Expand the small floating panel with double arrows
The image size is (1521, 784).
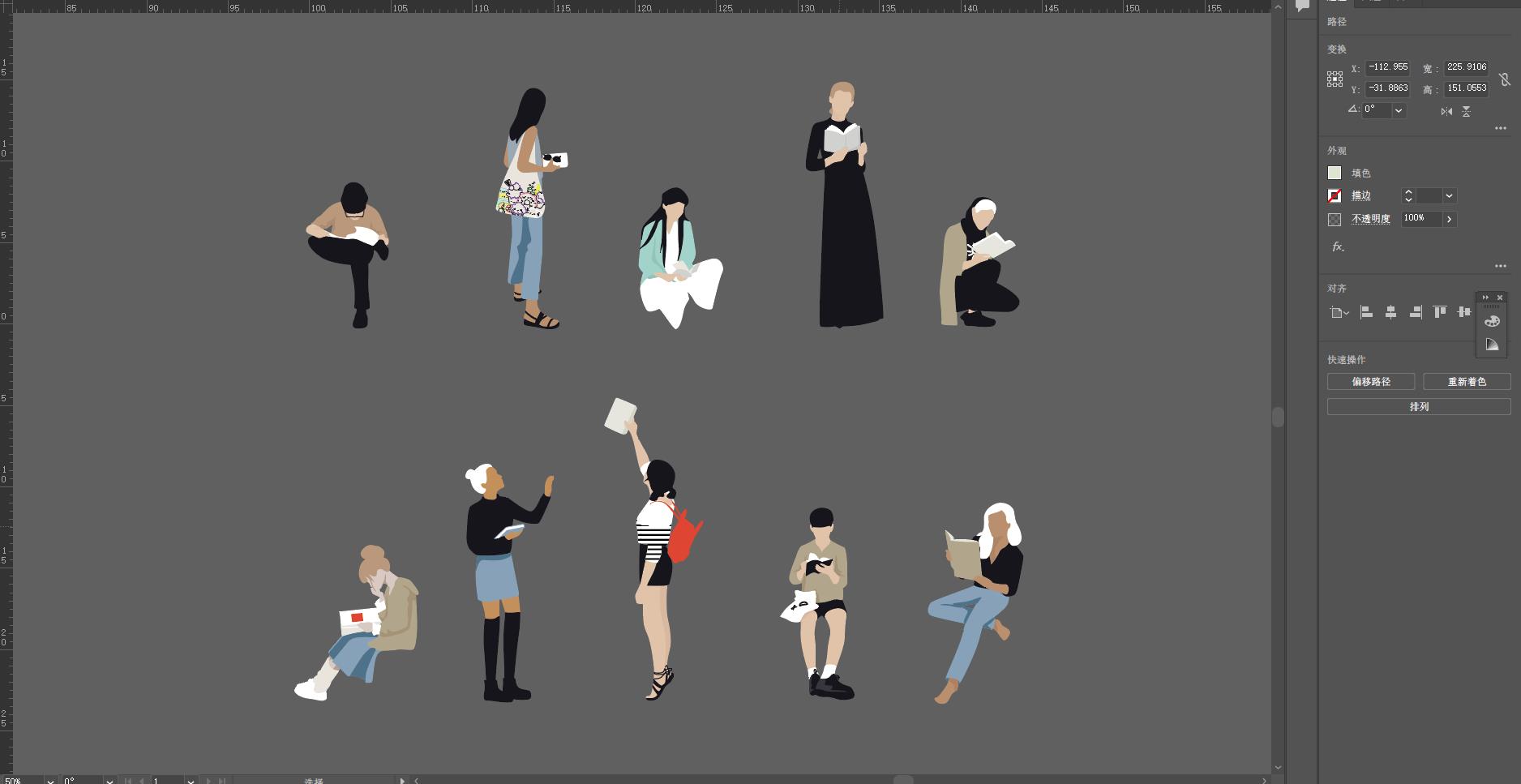point(1485,298)
